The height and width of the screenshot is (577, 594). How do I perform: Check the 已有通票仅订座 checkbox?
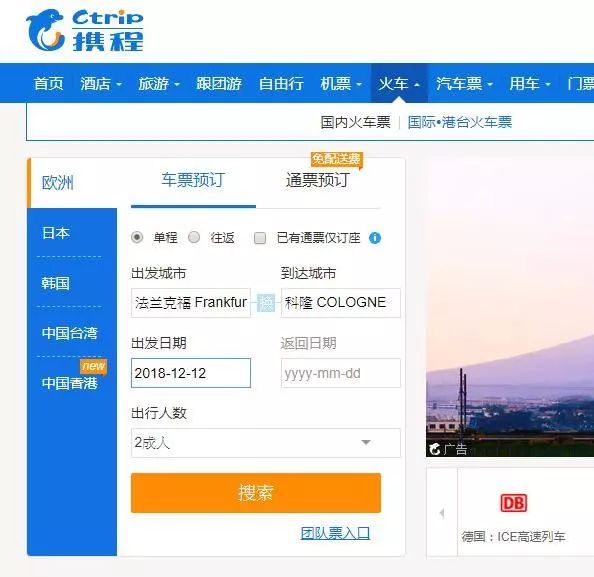(259, 238)
